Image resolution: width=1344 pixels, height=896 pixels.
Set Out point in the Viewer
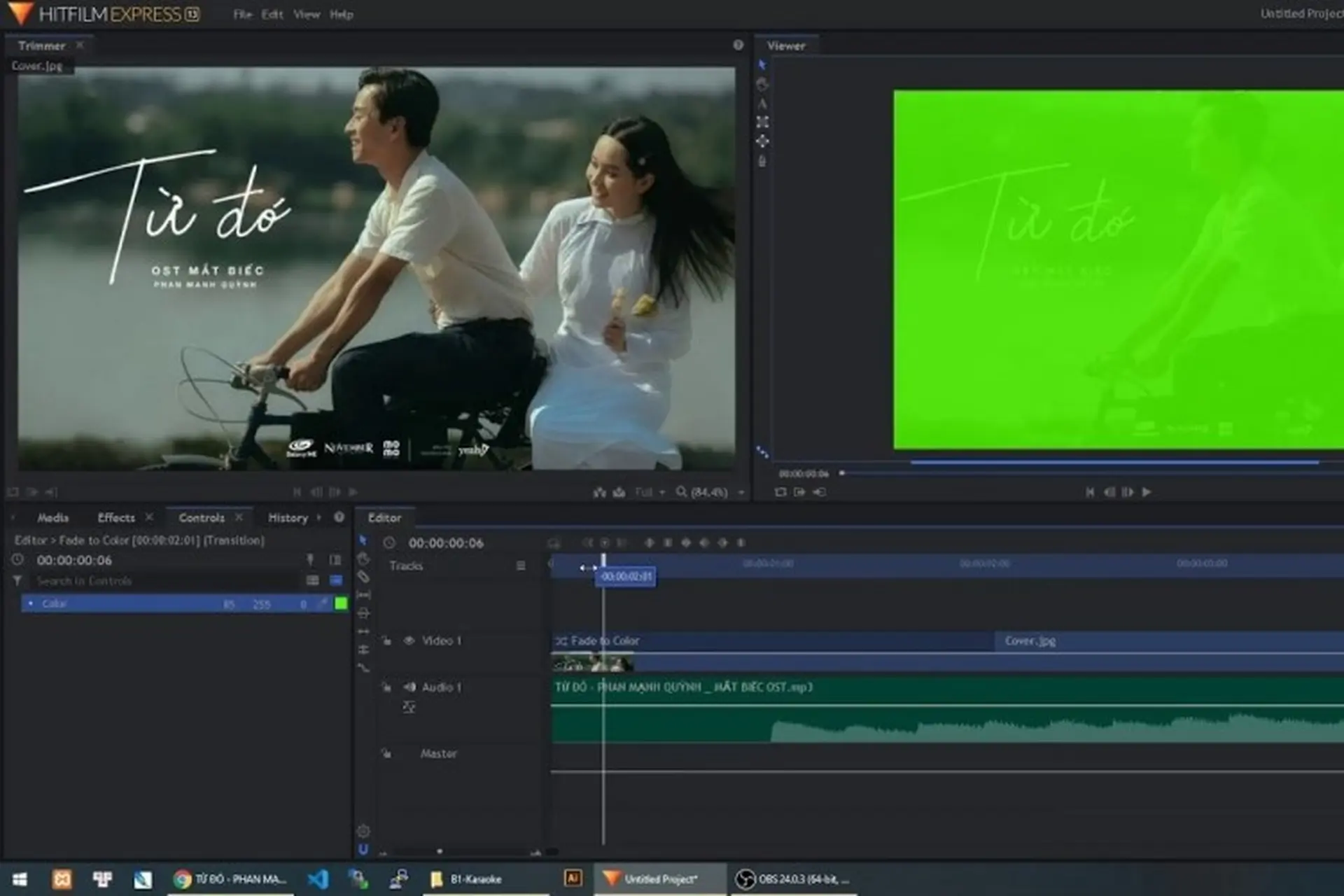point(819,492)
